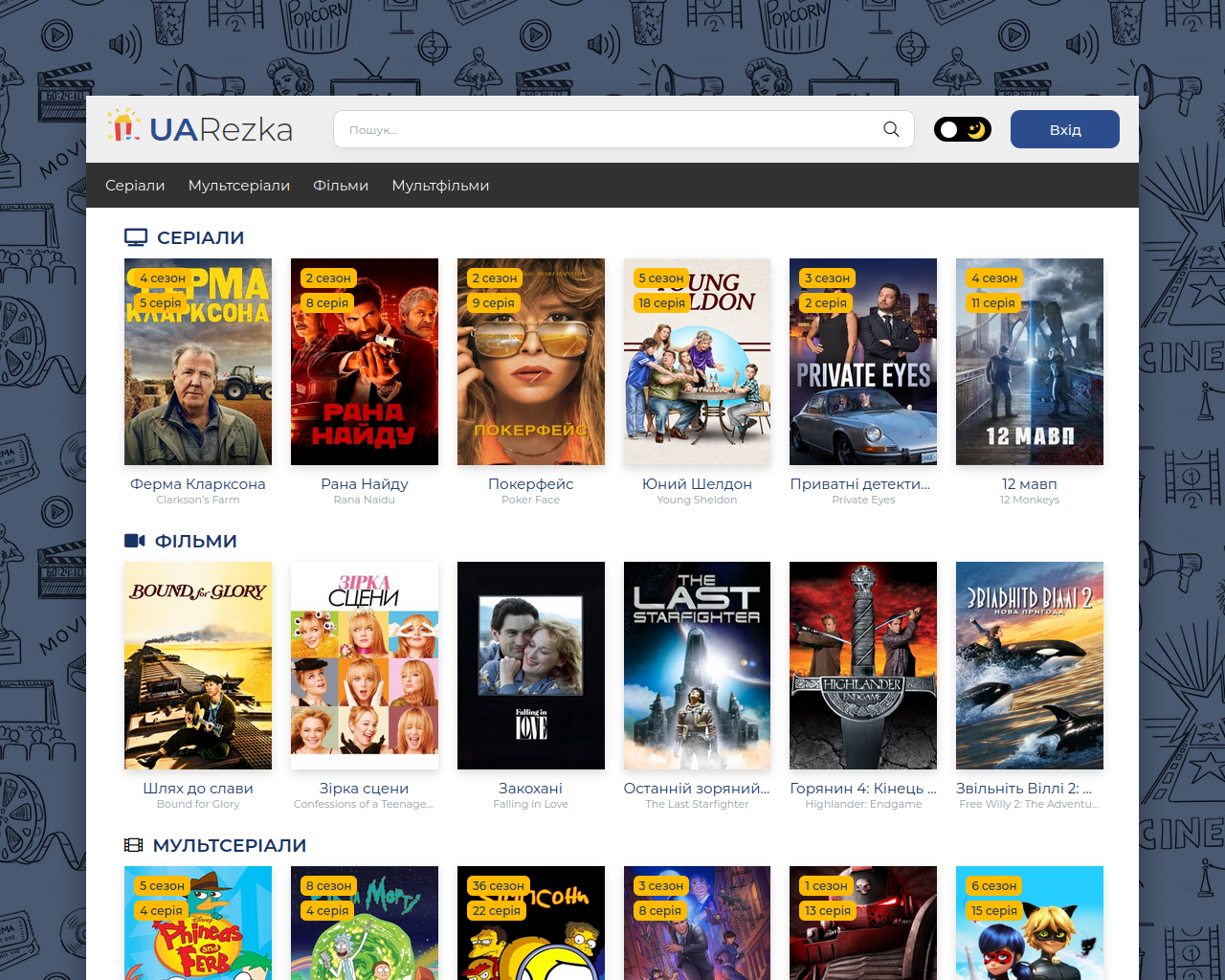Image resolution: width=1225 pixels, height=980 pixels.
Task: Click the 18 серія badge on Young Sheldon
Action: [662, 302]
